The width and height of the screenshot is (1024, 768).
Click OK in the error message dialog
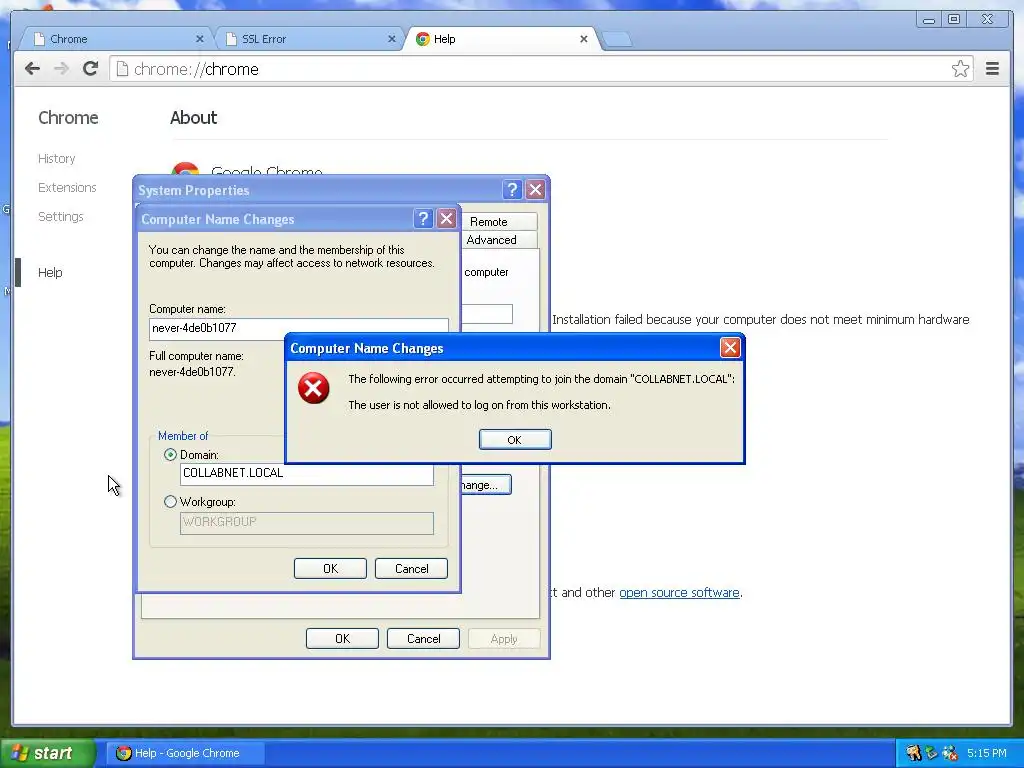coord(515,440)
